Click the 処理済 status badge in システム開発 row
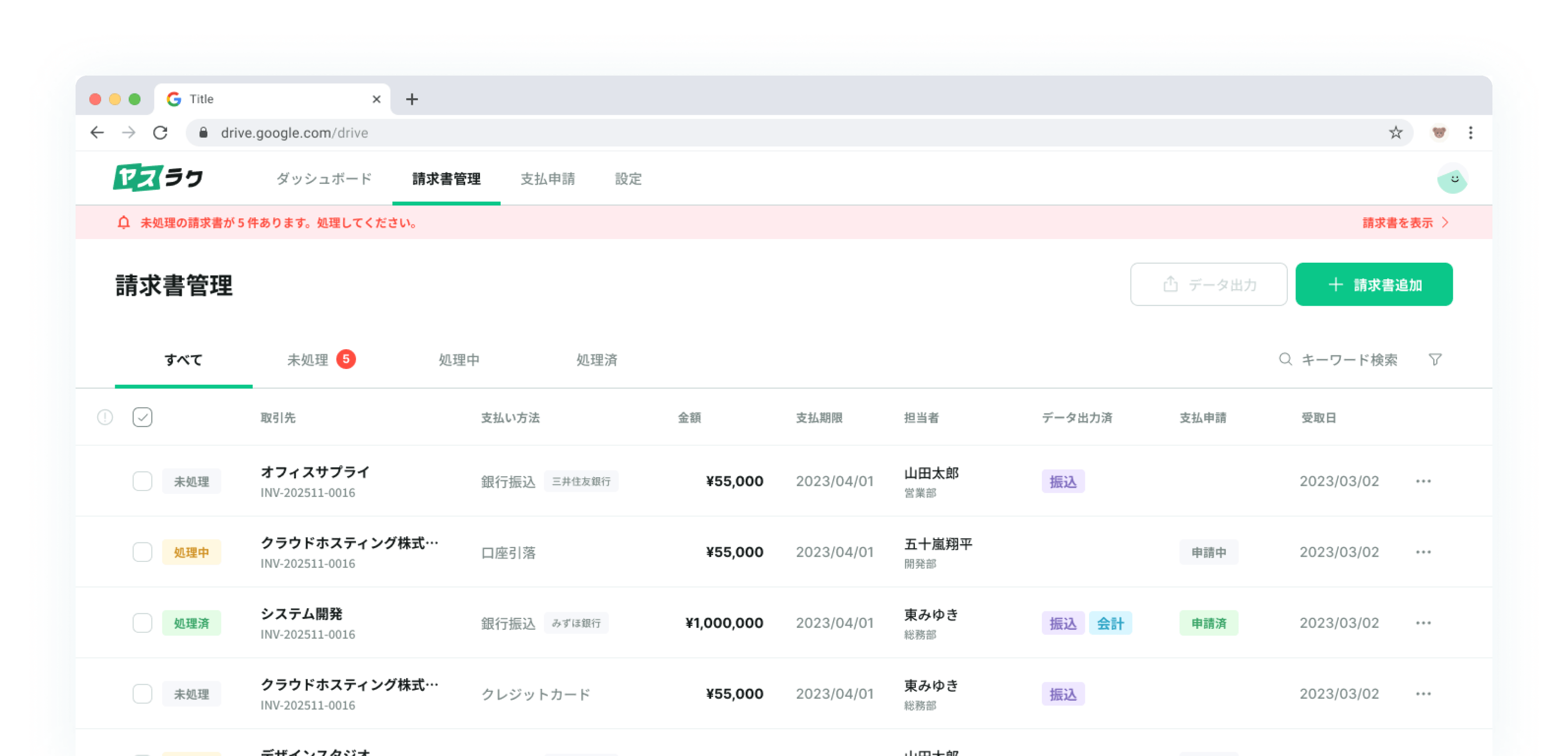This screenshot has height=756, width=1568. [191, 623]
